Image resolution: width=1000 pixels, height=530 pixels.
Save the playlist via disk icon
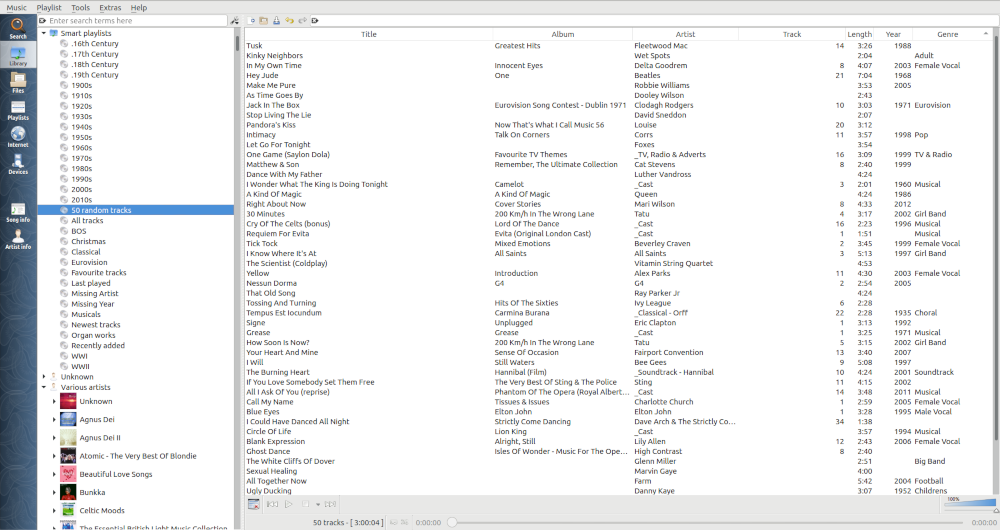click(x=276, y=20)
